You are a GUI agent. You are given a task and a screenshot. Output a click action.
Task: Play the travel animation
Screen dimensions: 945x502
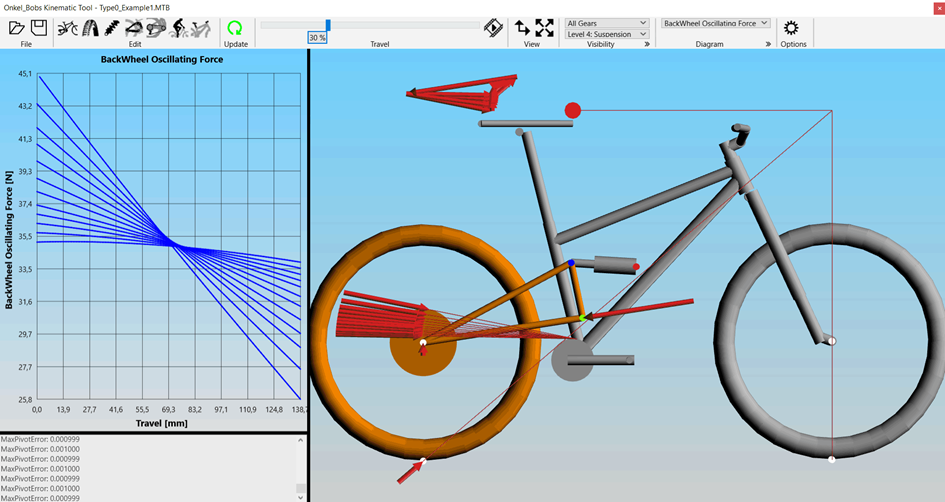pyautogui.click(x=493, y=28)
